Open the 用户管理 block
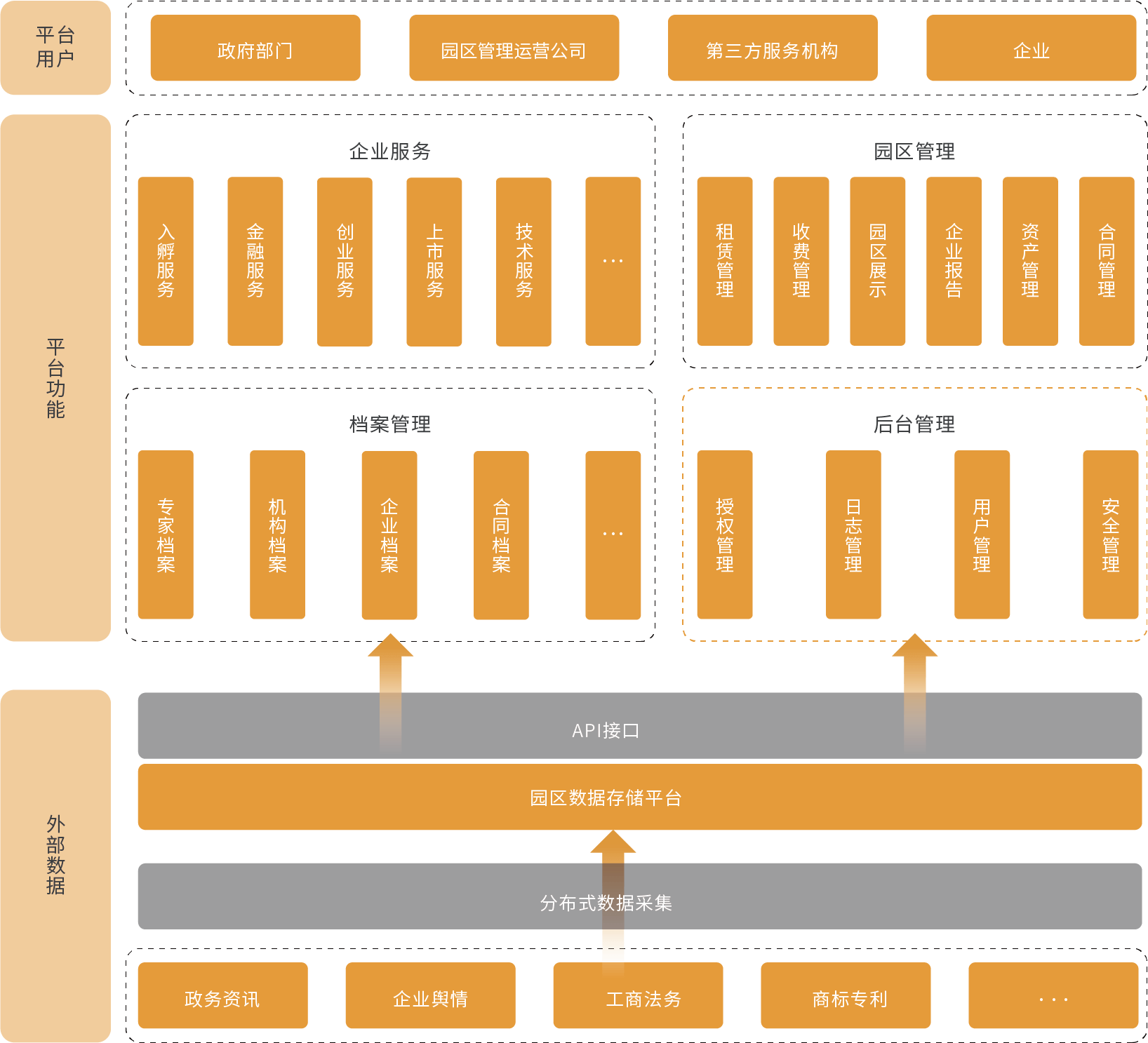The width and height of the screenshot is (1148, 1043). coord(982,534)
